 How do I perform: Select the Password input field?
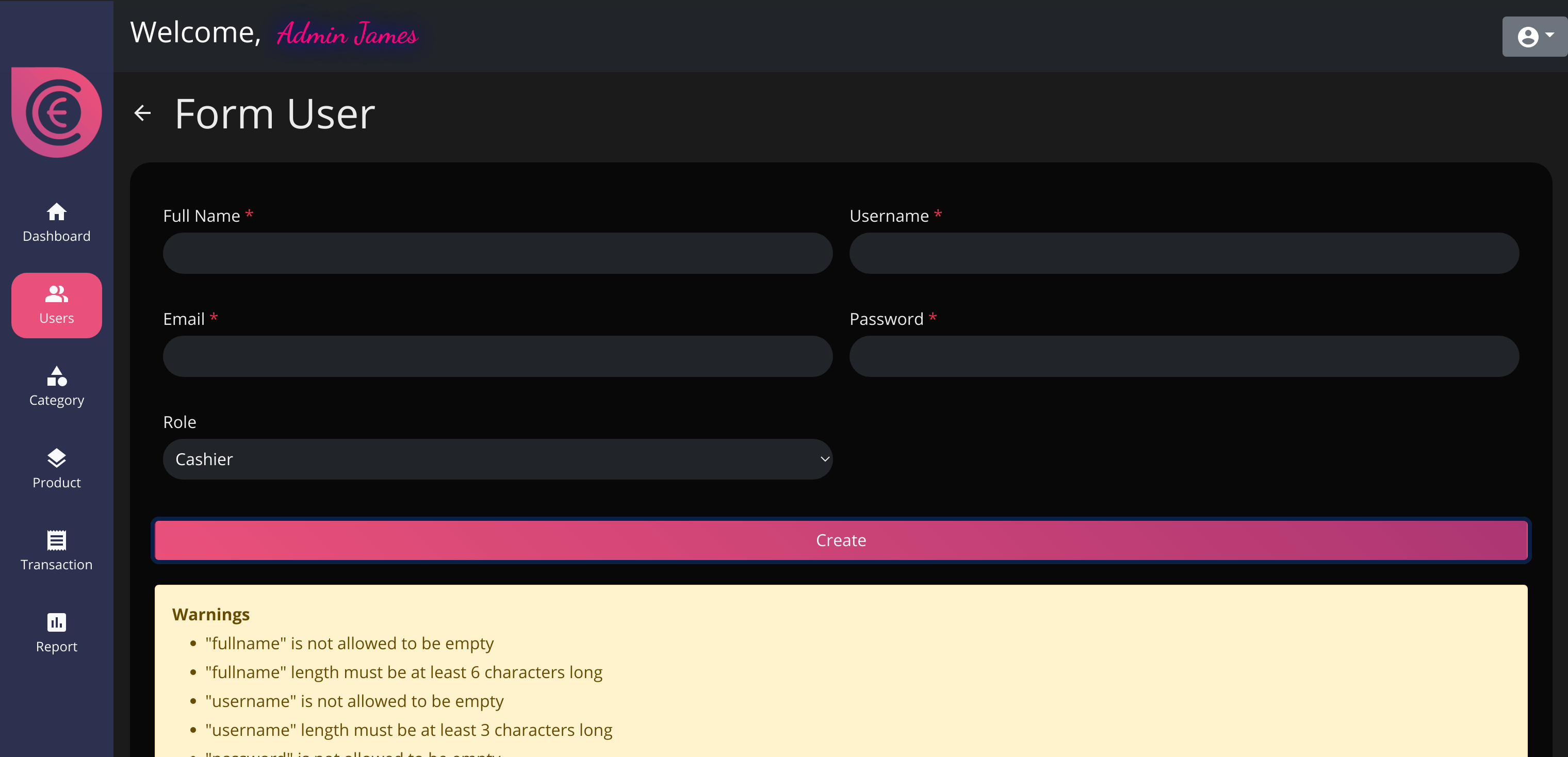pyautogui.click(x=1184, y=357)
